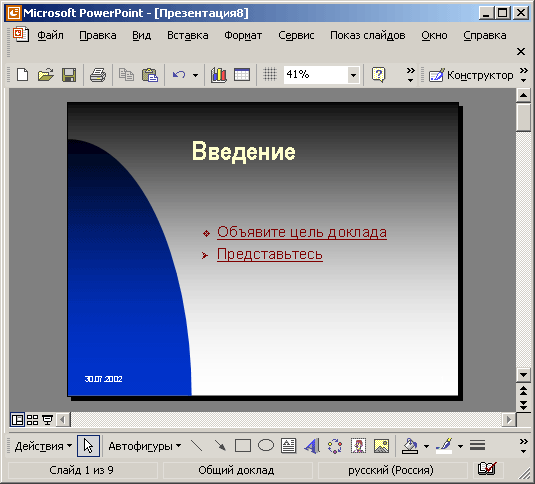Expand the fill color dropdown arrow
Image resolution: width=535 pixels, height=484 pixels.
(426, 446)
